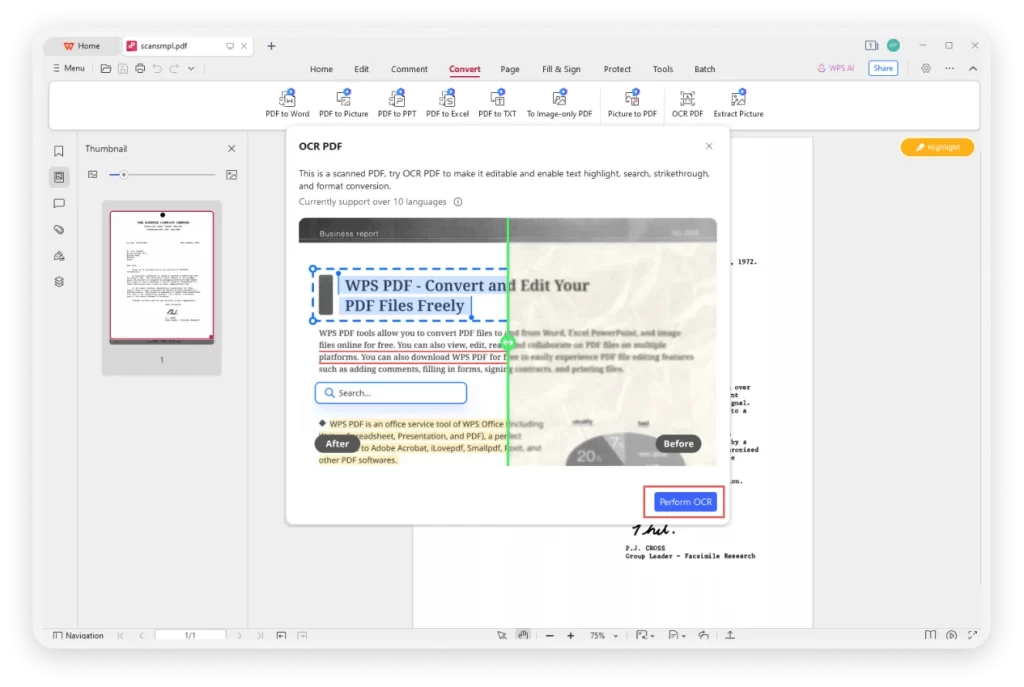Choose the PDF to Excel converter
Image resolution: width=1024 pixels, height=687 pixels.
(x=447, y=104)
